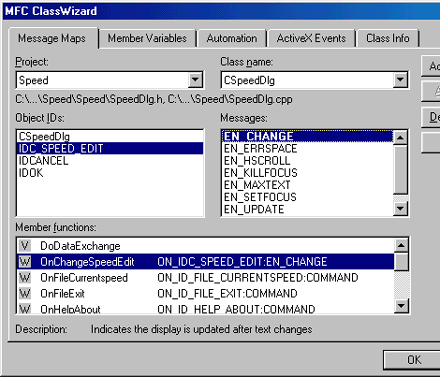Open the Member Variables tab

147,38
